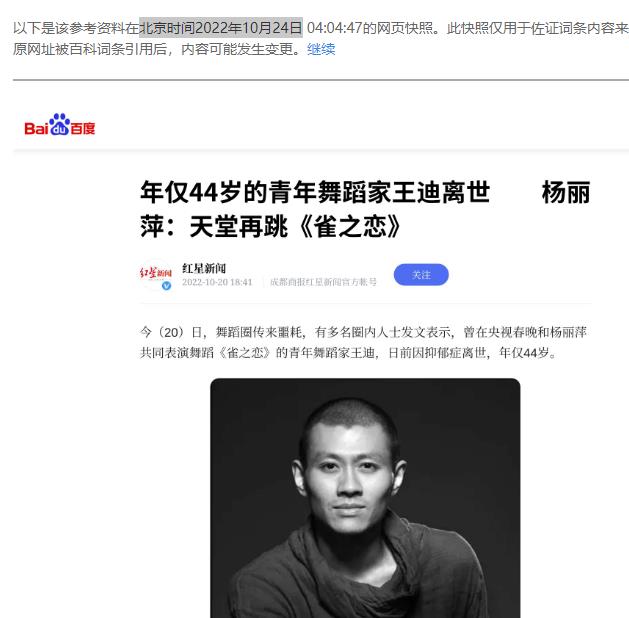This screenshot has width=629, height=618.
Task: Click 年仅44岁 at the paragraph end
Action: click(x=524, y=353)
